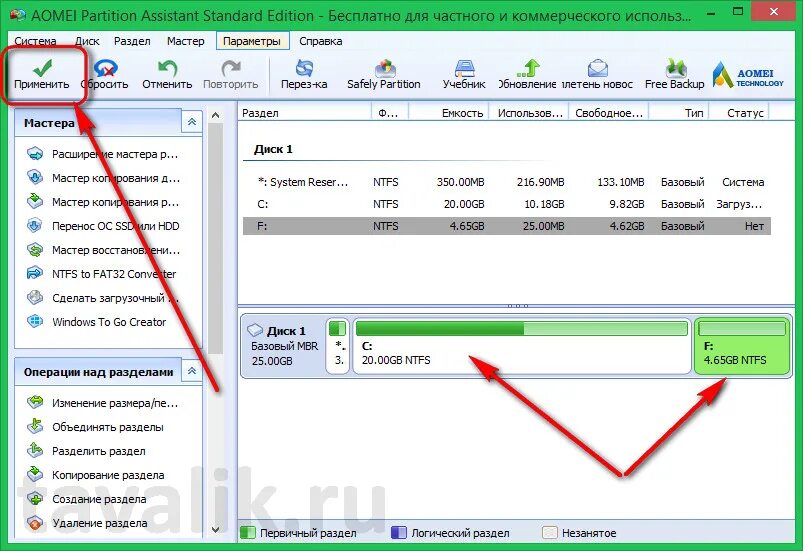Select the F: partition row in list
The height and width of the screenshot is (551, 803).
pos(507,226)
